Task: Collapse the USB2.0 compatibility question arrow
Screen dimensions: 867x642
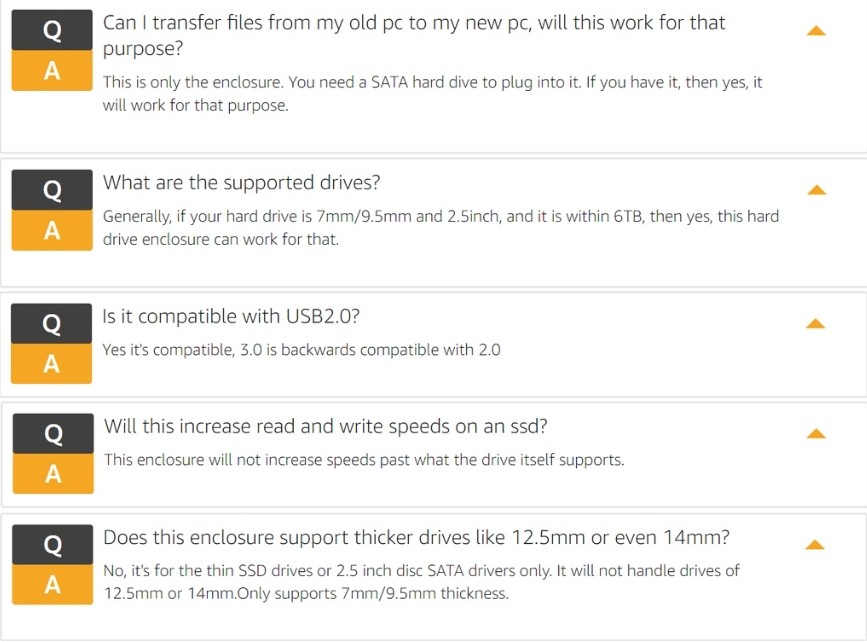Action: tap(816, 323)
